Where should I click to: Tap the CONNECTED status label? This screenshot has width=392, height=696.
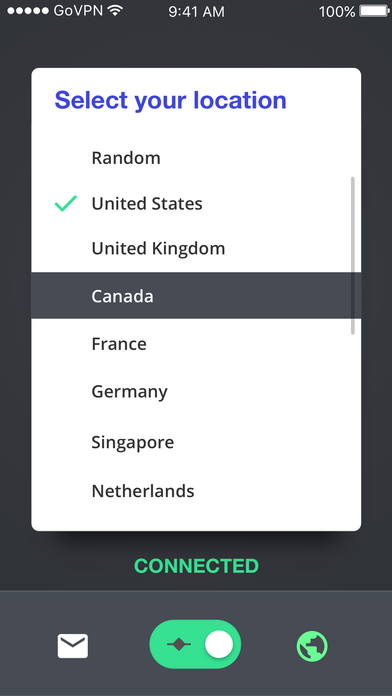click(x=196, y=566)
